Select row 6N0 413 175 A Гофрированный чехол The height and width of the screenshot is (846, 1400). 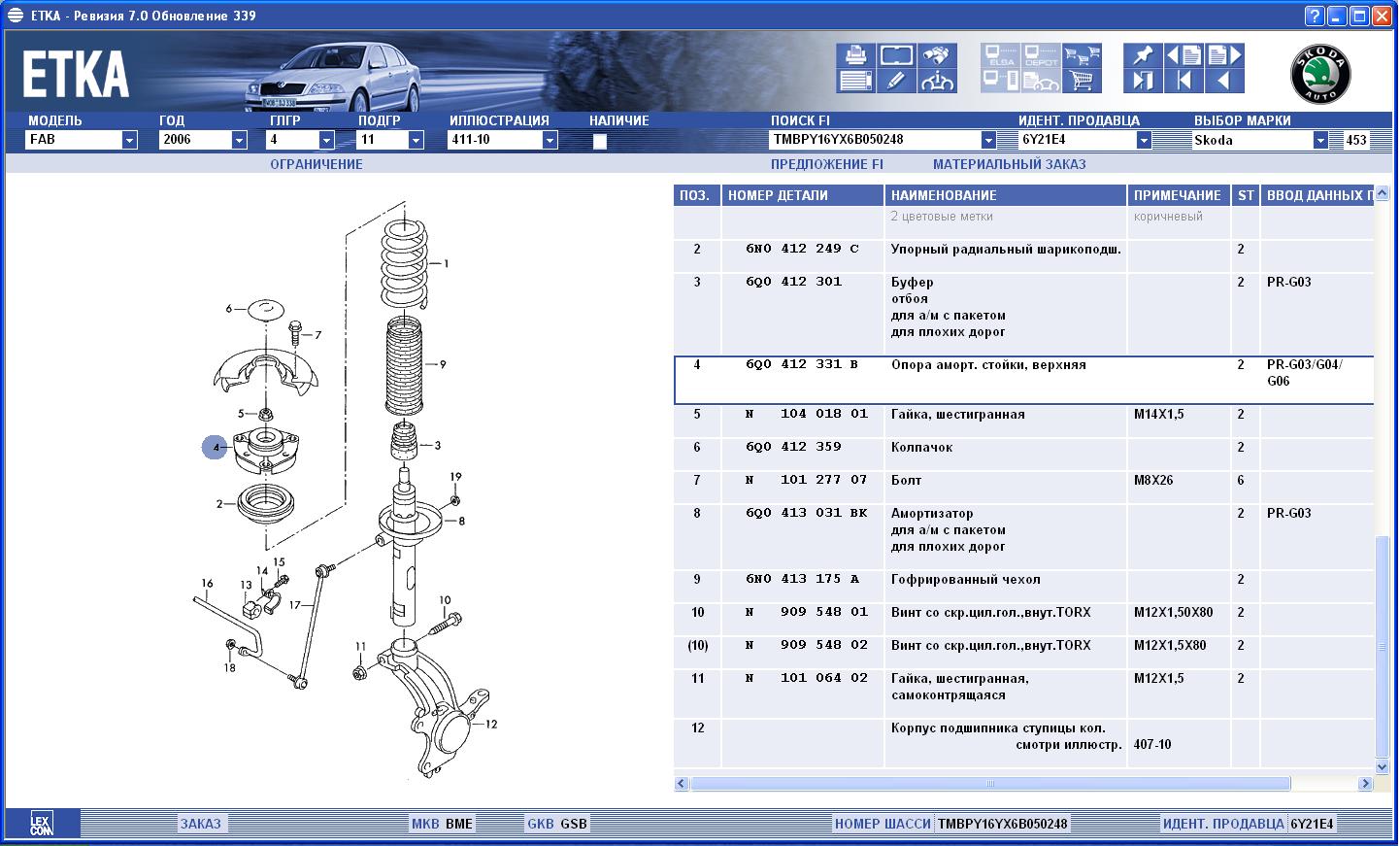(1024, 587)
